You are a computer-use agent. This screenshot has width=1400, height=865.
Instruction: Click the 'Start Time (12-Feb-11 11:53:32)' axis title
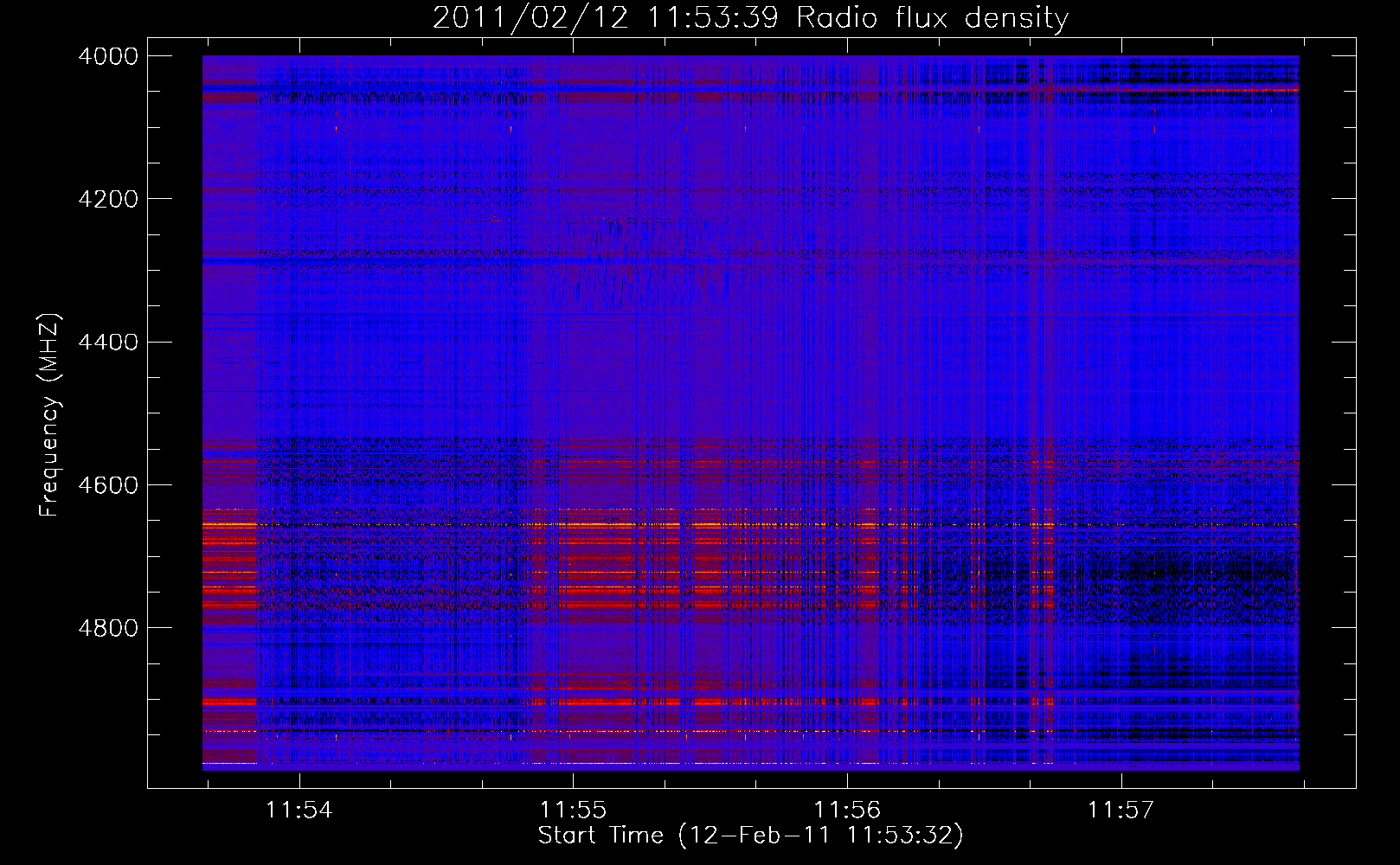(x=750, y=836)
